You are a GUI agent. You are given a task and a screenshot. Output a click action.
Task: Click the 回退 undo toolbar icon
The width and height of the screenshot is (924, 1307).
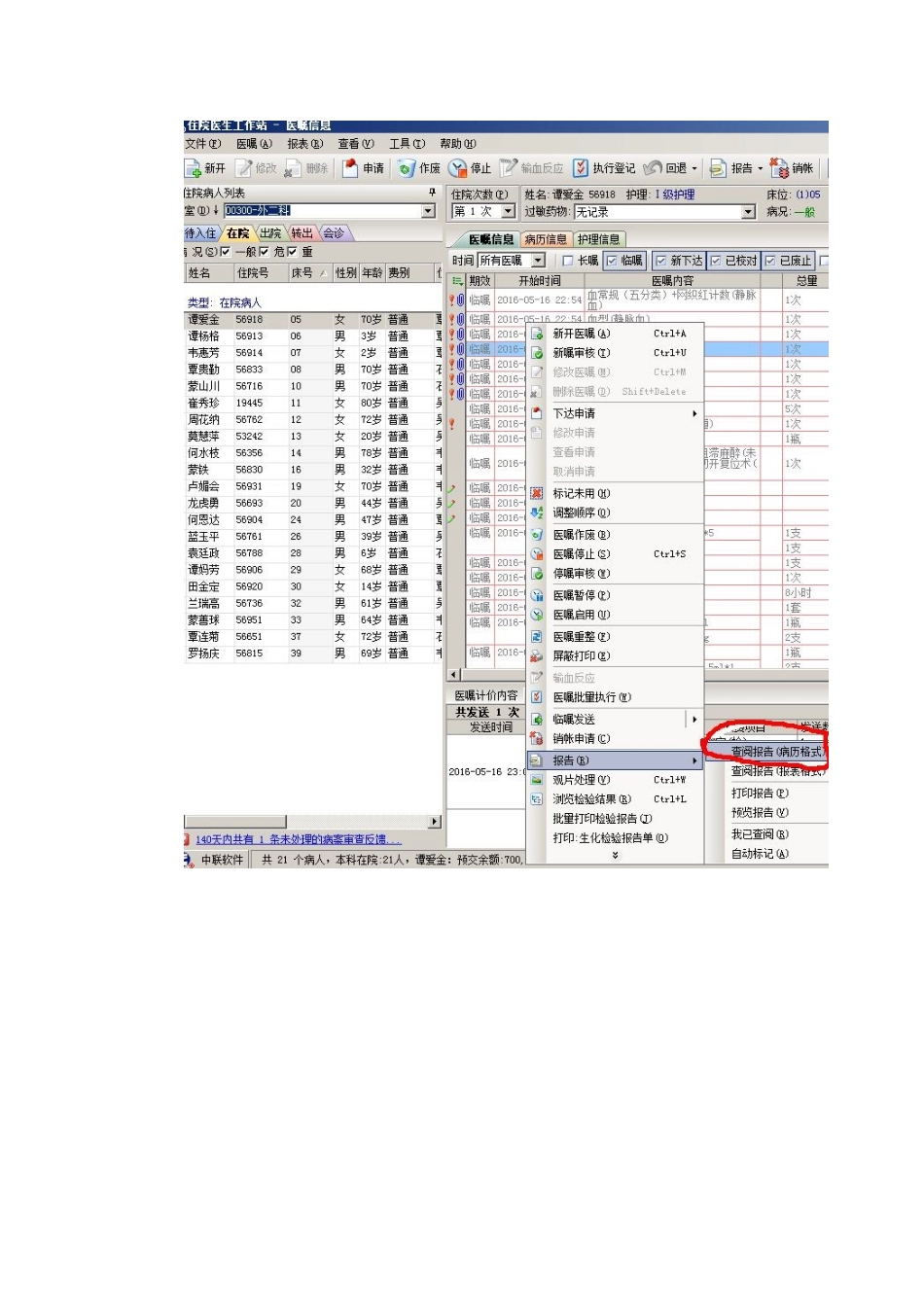653,168
